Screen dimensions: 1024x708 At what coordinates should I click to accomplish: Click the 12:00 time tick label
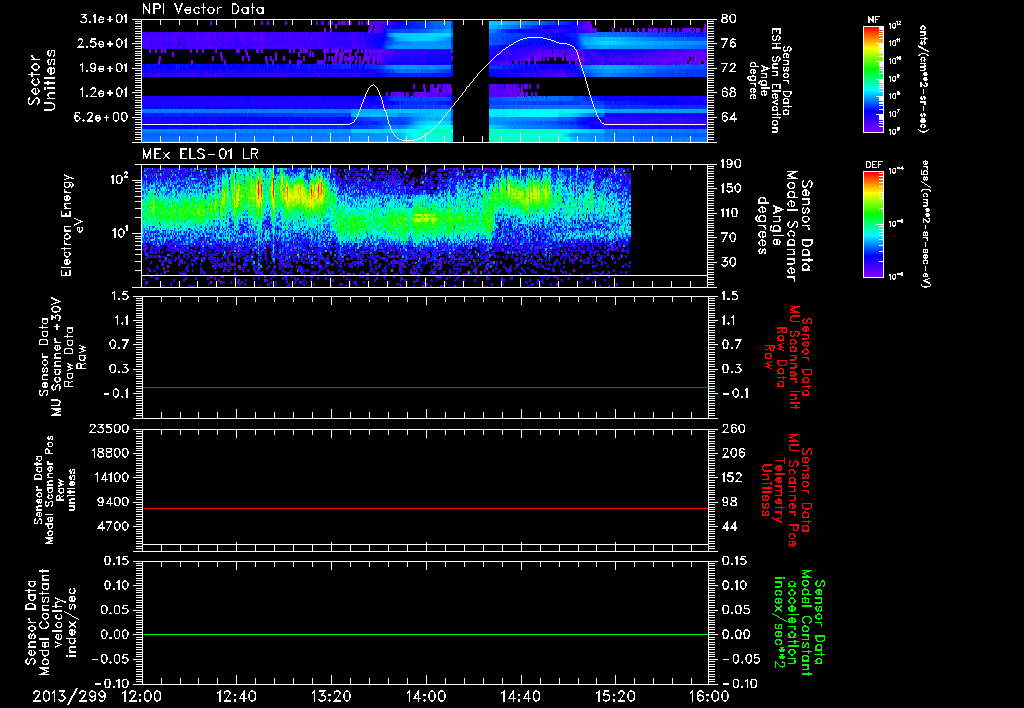point(142,696)
